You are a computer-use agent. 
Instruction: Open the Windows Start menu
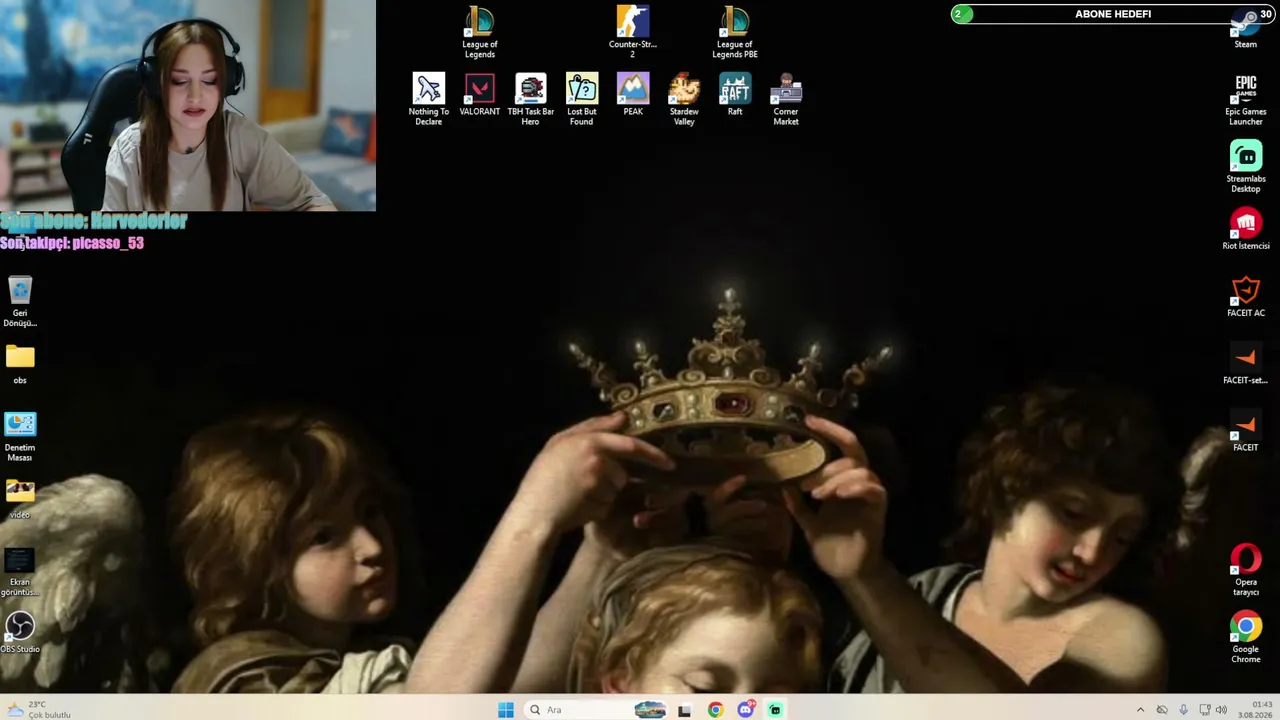[506, 710]
